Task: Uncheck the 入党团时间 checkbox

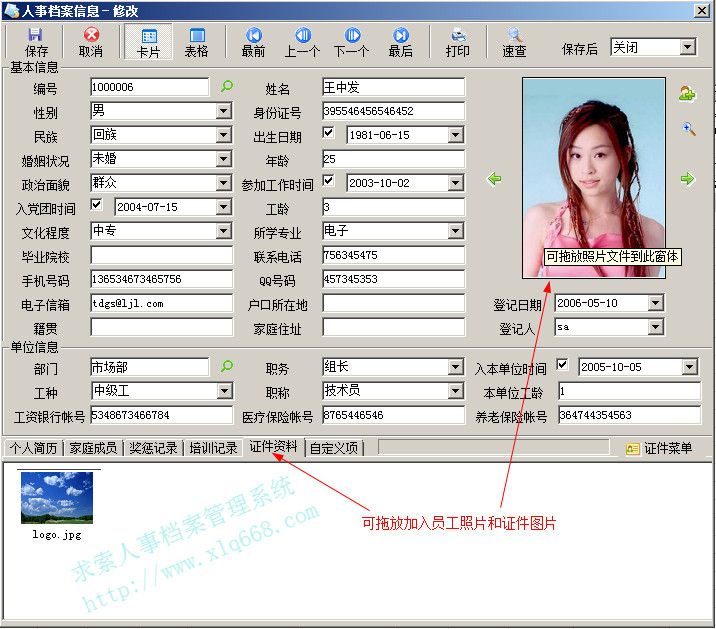Action: [x=97, y=206]
